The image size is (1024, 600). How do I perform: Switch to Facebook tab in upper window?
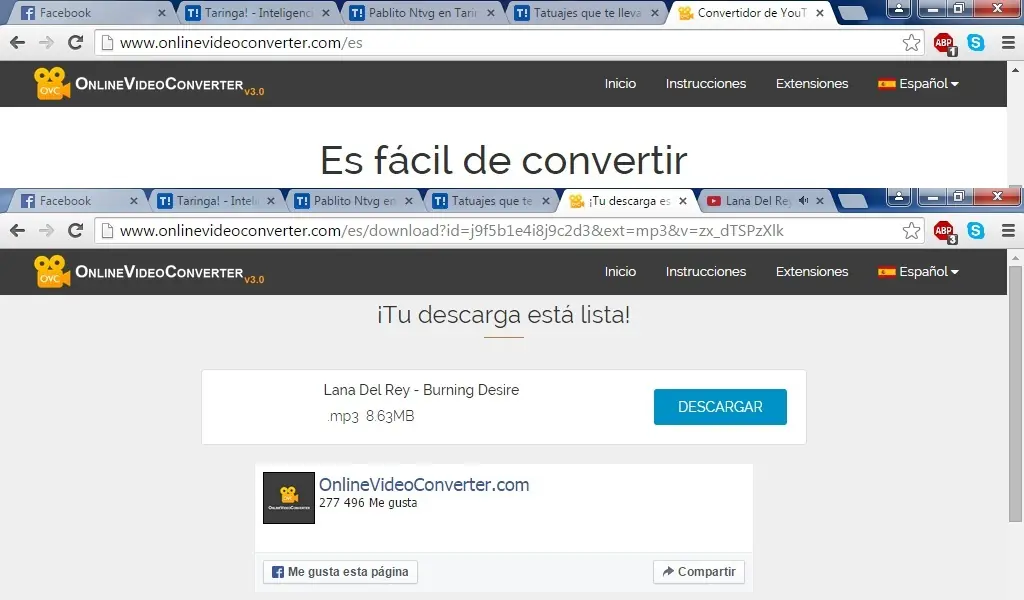click(x=91, y=13)
